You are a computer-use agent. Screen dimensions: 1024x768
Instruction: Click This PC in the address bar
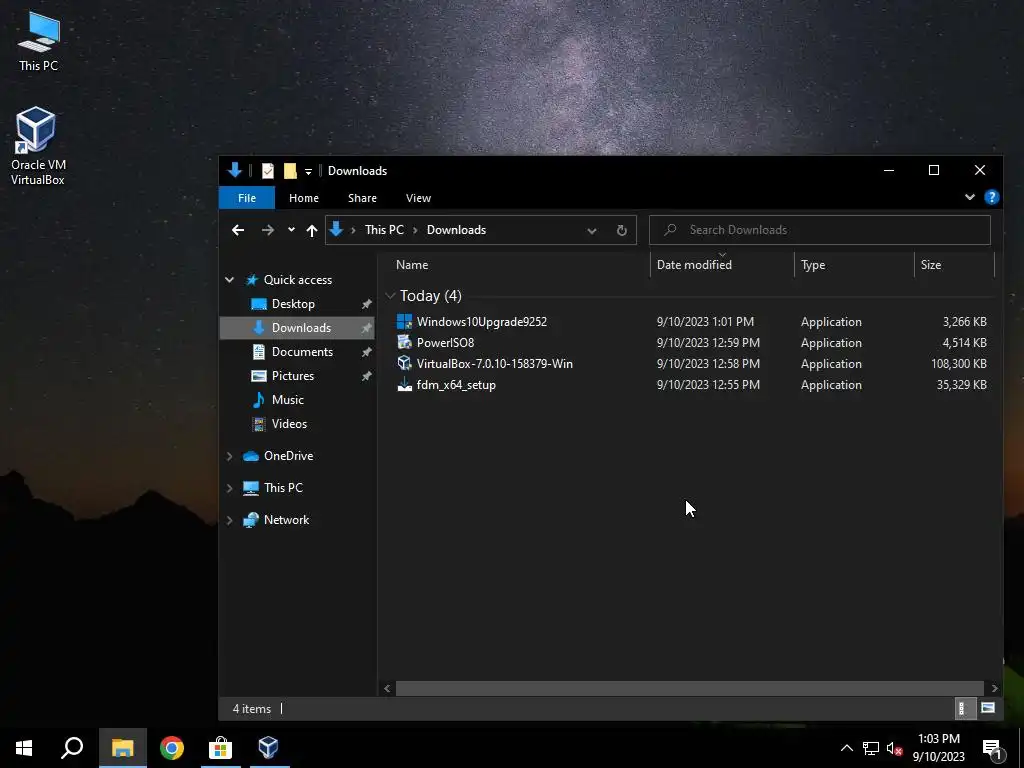point(384,230)
